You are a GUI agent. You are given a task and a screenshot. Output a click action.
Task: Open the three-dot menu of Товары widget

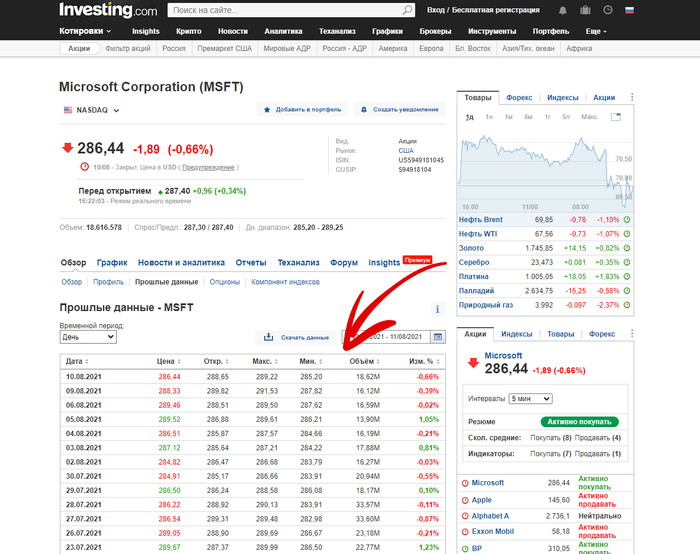632,97
